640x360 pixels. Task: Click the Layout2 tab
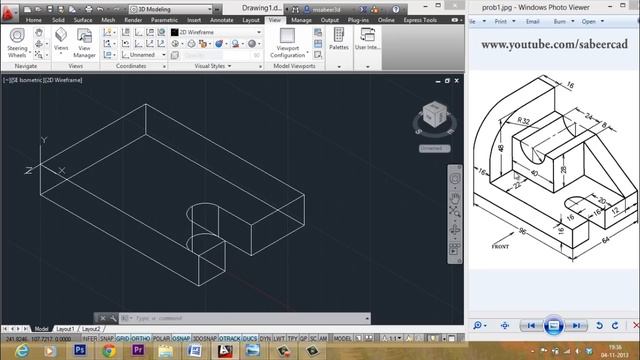[91, 329]
